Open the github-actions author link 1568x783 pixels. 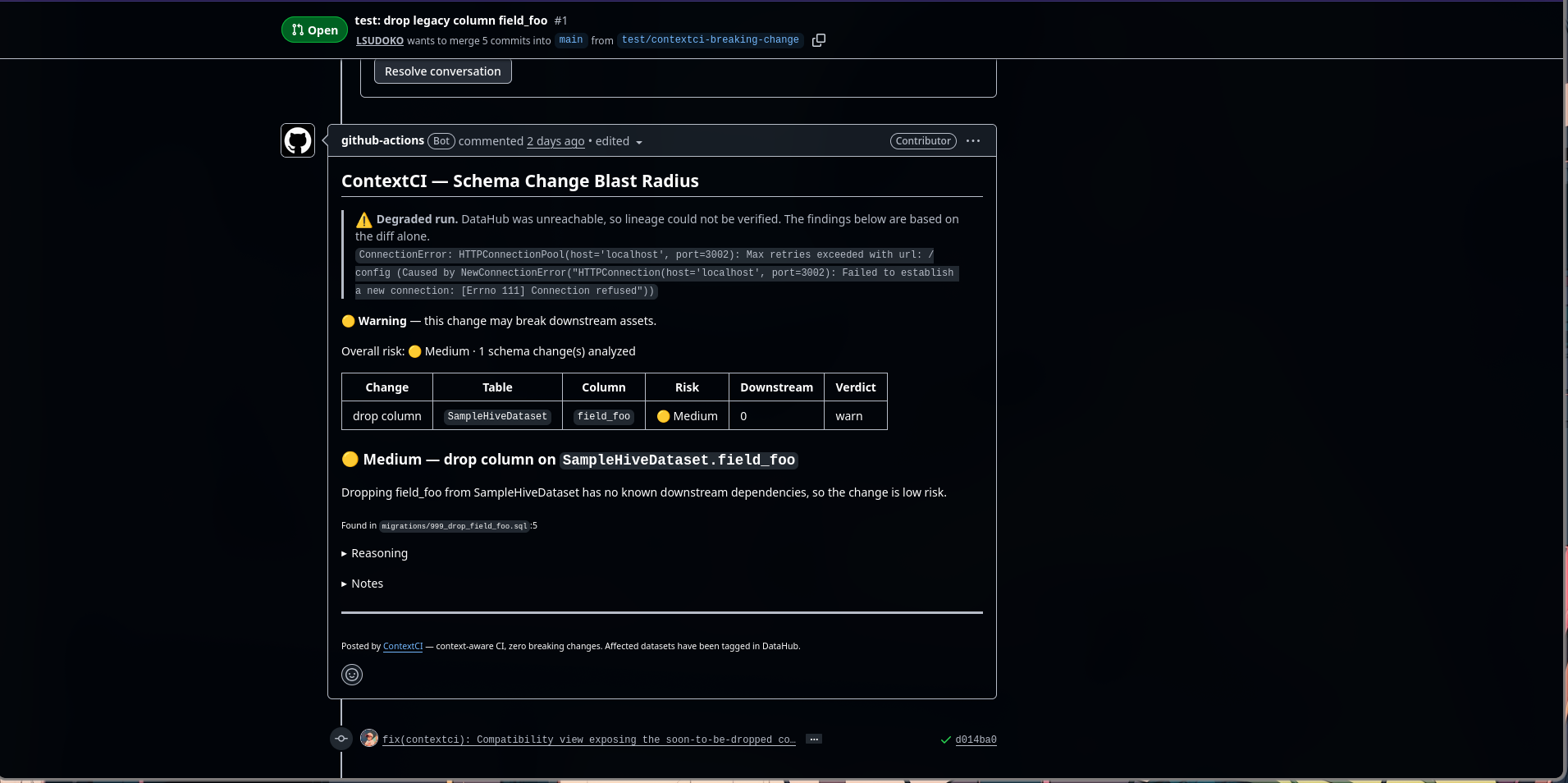click(382, 140)
